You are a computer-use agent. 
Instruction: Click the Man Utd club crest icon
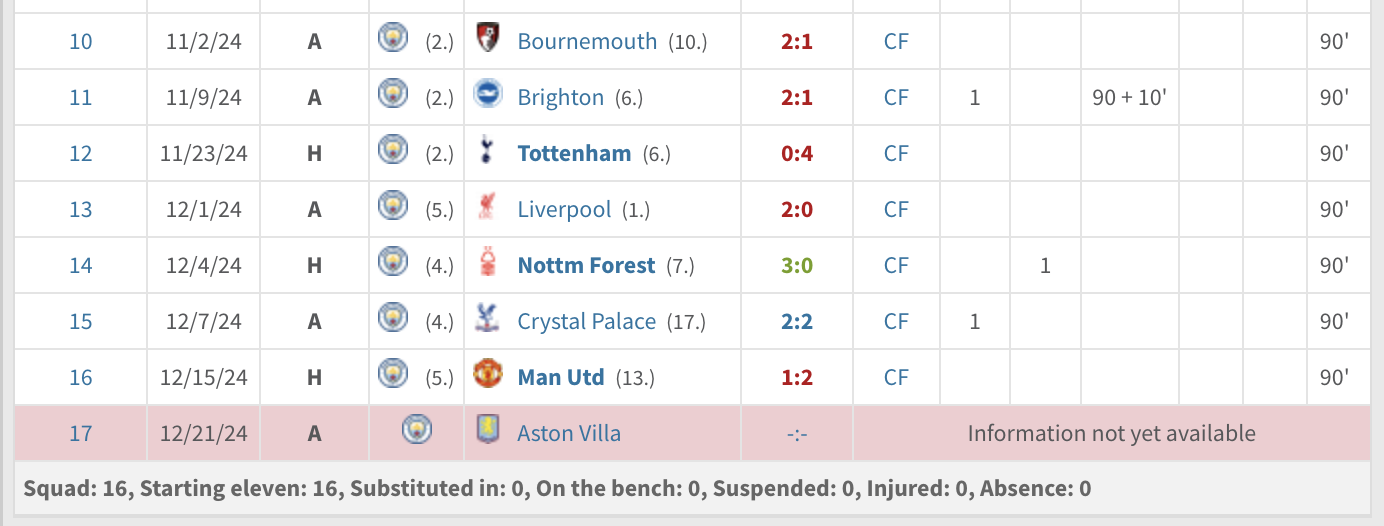point(488,376)
